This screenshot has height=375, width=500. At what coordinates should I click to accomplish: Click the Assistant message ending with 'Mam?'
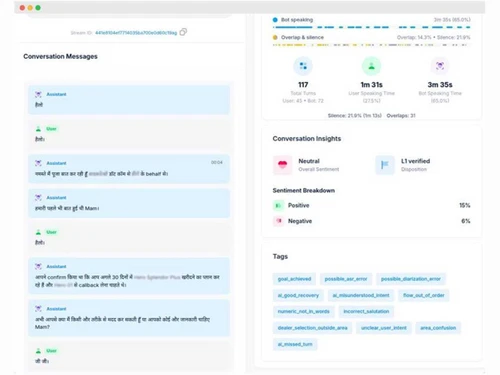pos(129,318)
